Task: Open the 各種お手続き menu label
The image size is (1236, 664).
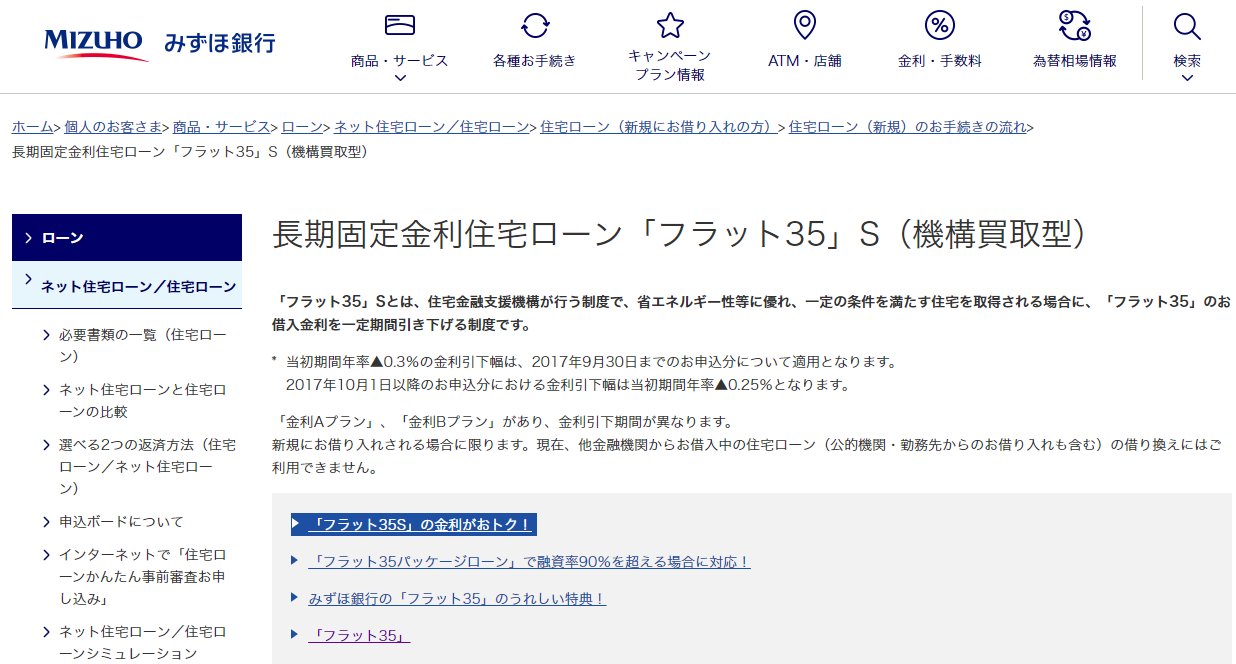Action: (x=535, y=60)
